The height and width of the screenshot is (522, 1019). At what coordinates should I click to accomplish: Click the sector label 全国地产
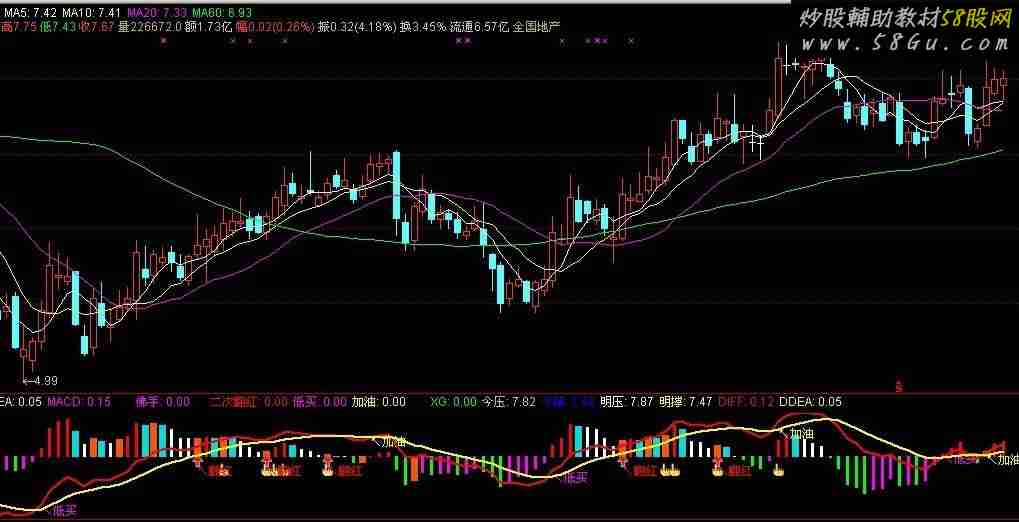coord(537,26)
